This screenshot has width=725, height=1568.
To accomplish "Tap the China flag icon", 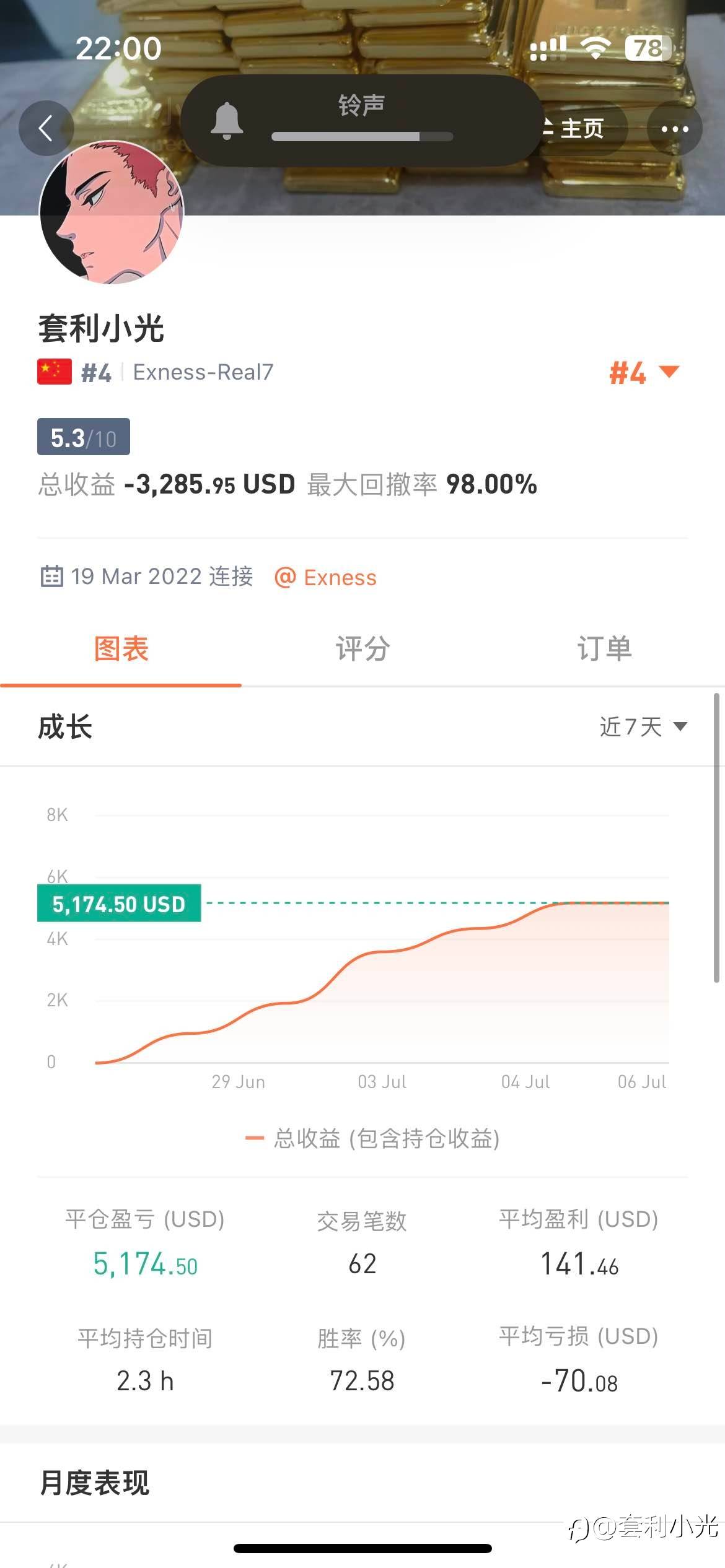I will click(x=55, y=372).
